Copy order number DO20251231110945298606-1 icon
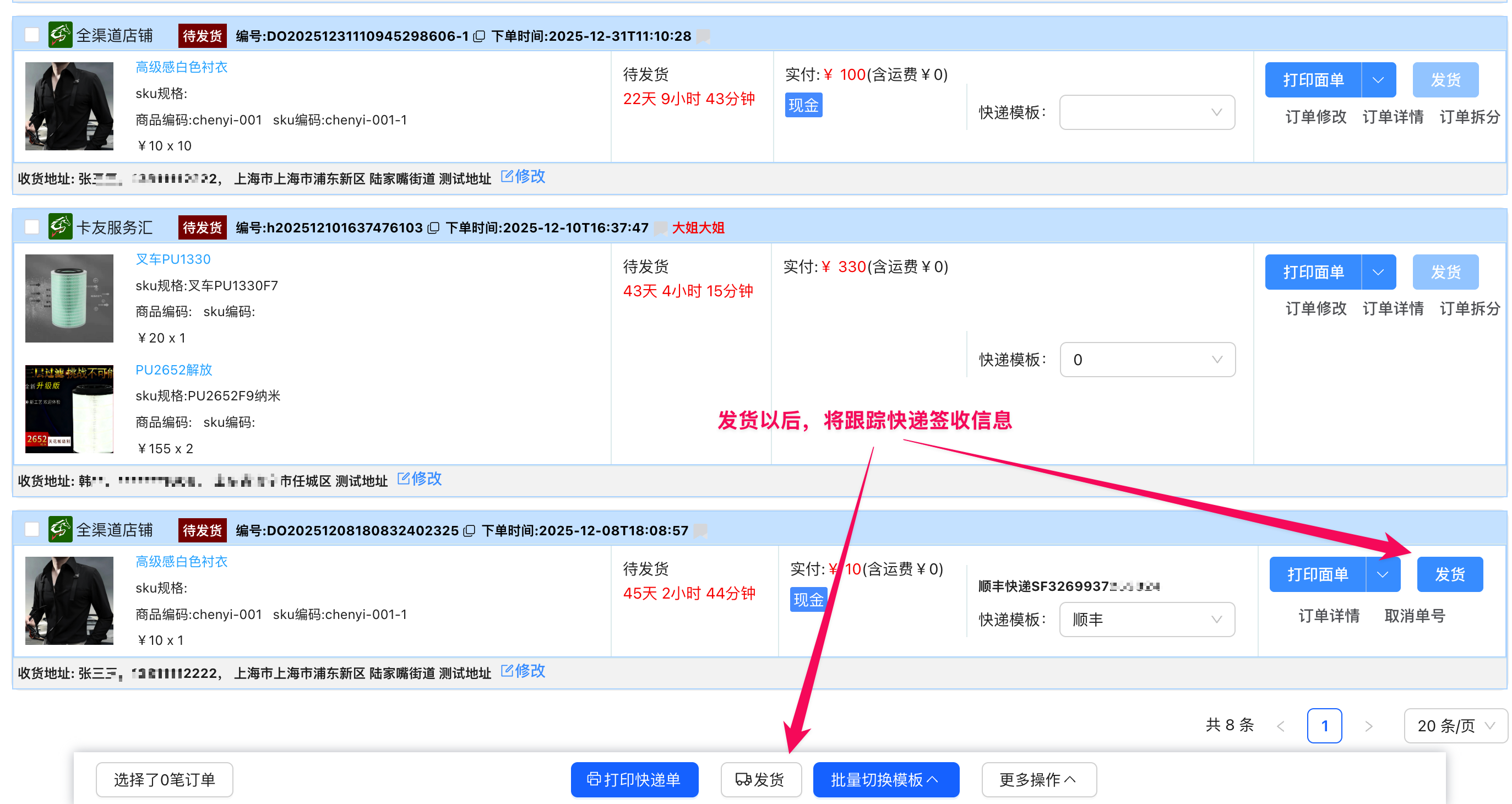 479,36
